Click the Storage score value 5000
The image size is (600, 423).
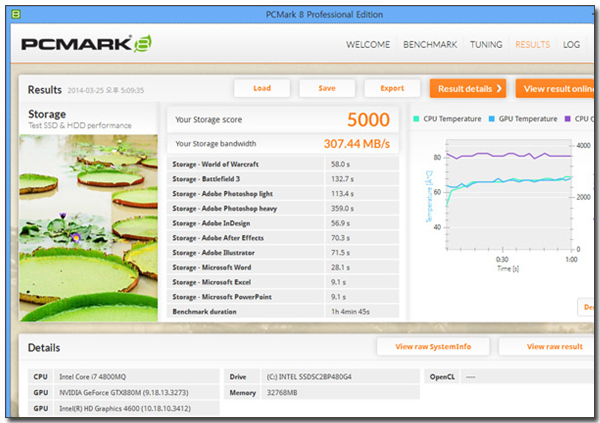(368, 120)
